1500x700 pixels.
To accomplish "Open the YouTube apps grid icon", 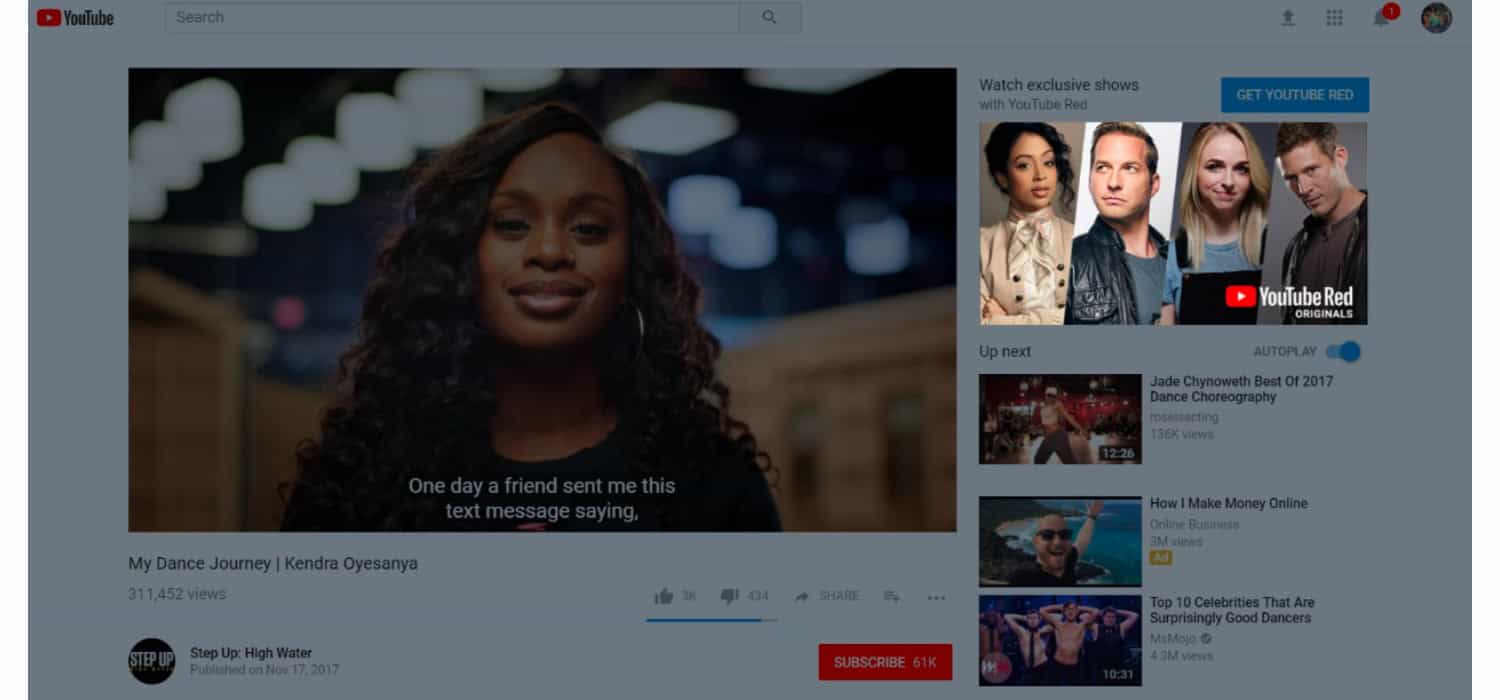I will click(1334, 17).
